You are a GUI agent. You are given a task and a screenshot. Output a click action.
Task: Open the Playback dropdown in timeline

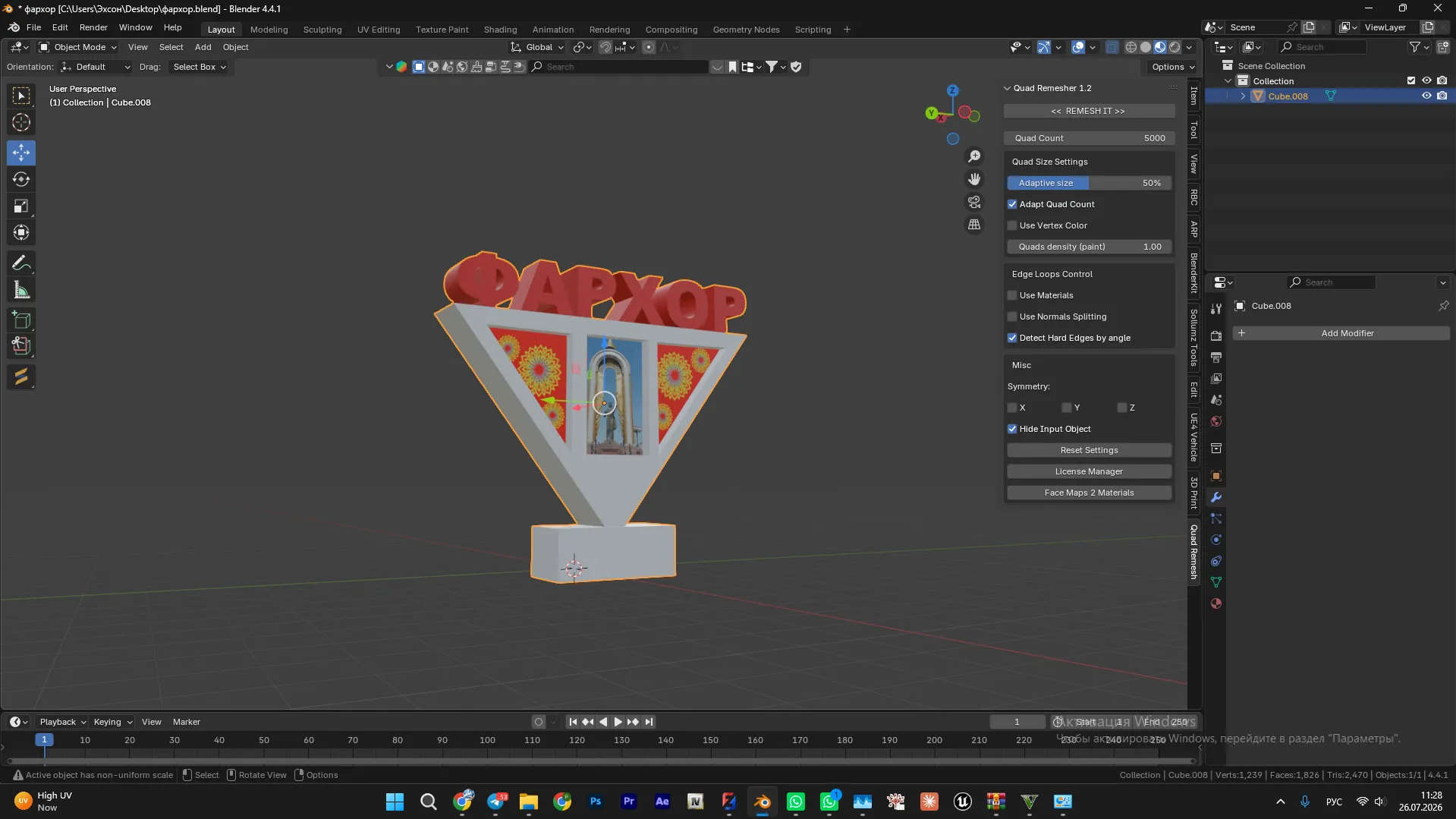[x=63, y=722]
